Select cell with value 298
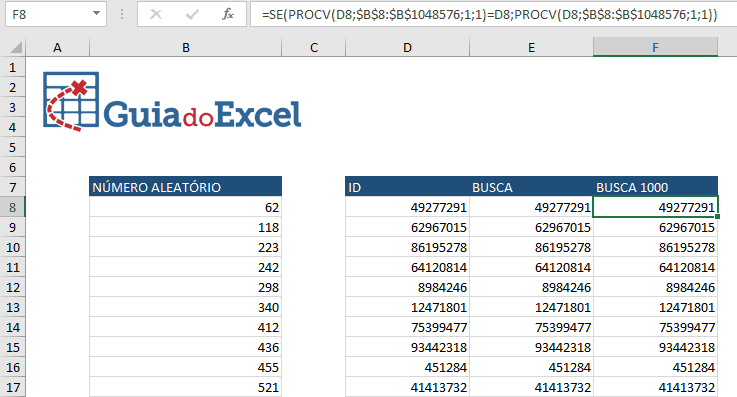Screen dimensions: 737x397 (186, 287)
